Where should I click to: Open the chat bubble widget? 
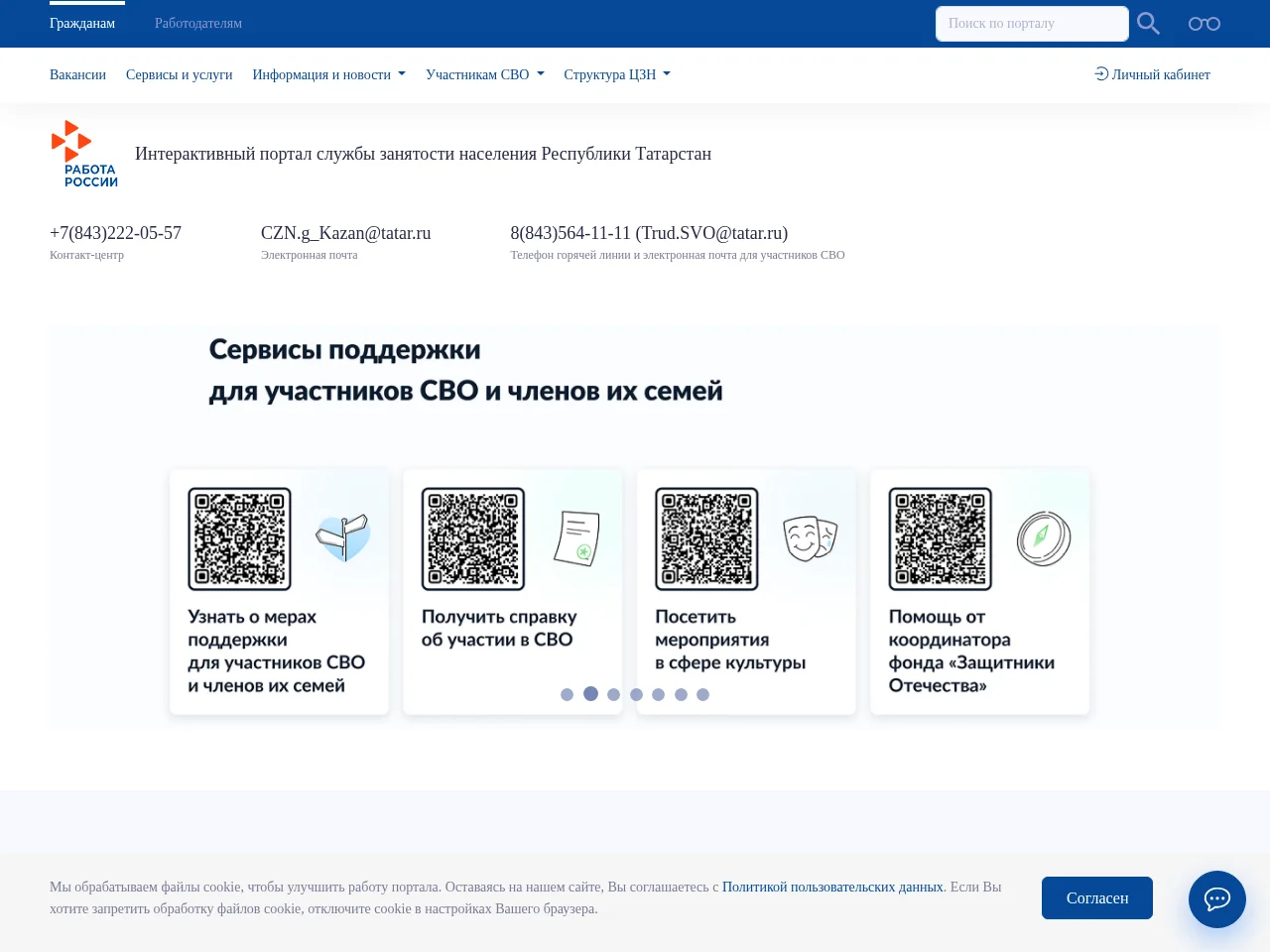[x=1217, y=899]
